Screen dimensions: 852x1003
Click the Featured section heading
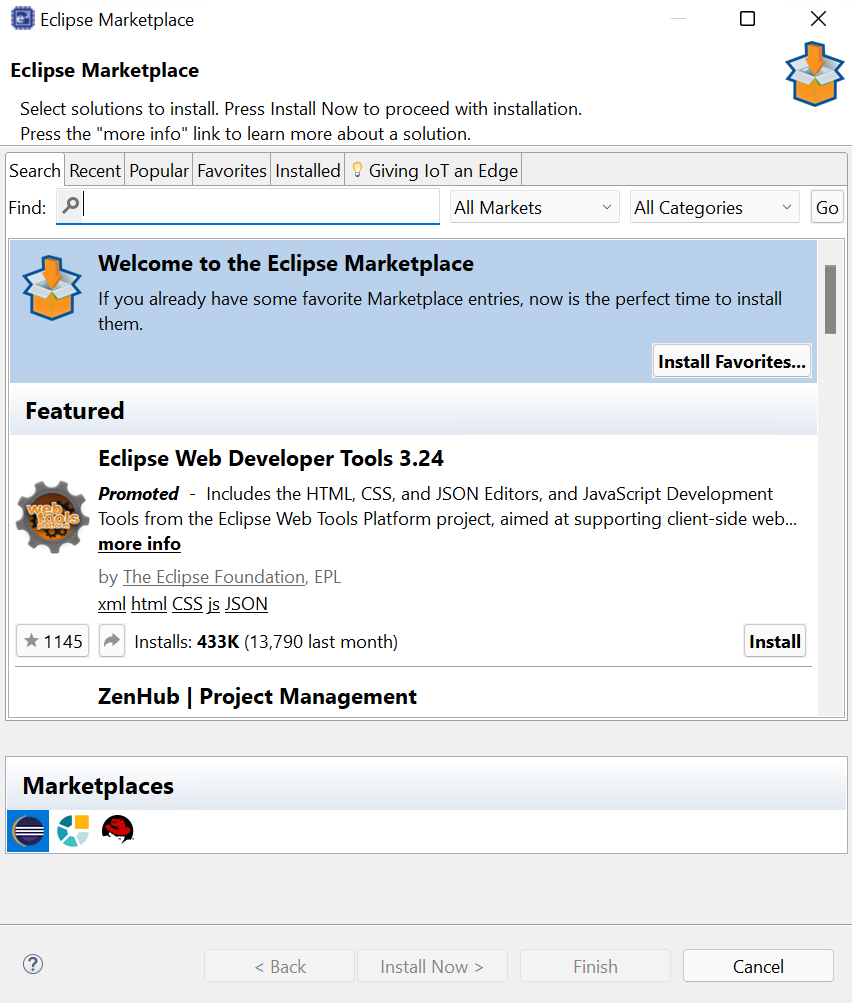point(75,411)
